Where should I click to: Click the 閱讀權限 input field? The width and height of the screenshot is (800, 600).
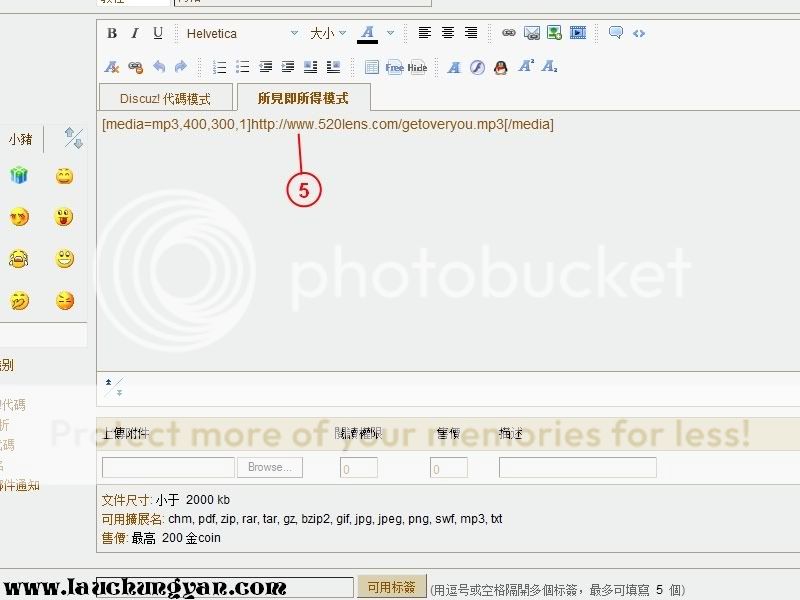[359, 468]
